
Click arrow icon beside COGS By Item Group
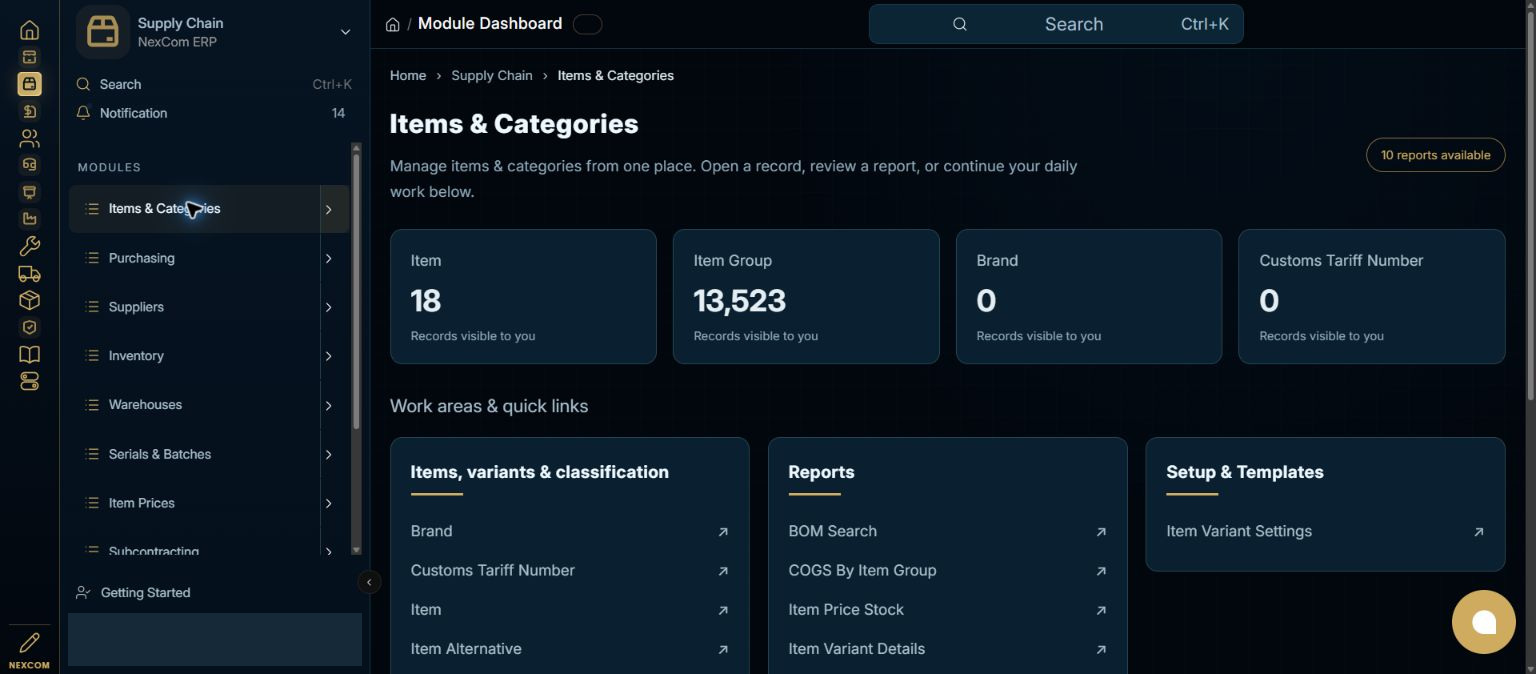tap(1101, 571)
